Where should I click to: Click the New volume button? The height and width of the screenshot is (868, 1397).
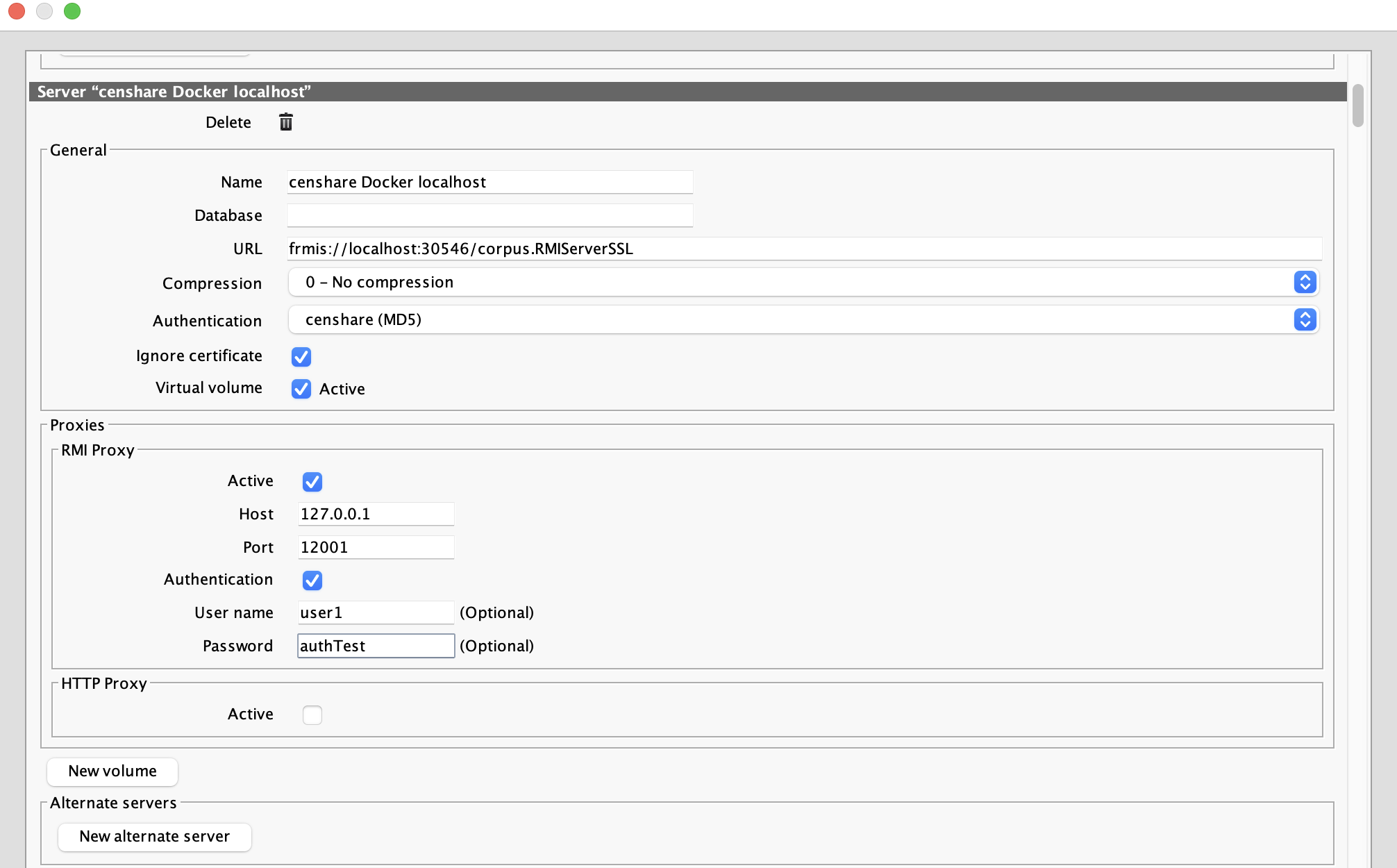(112, 771)
